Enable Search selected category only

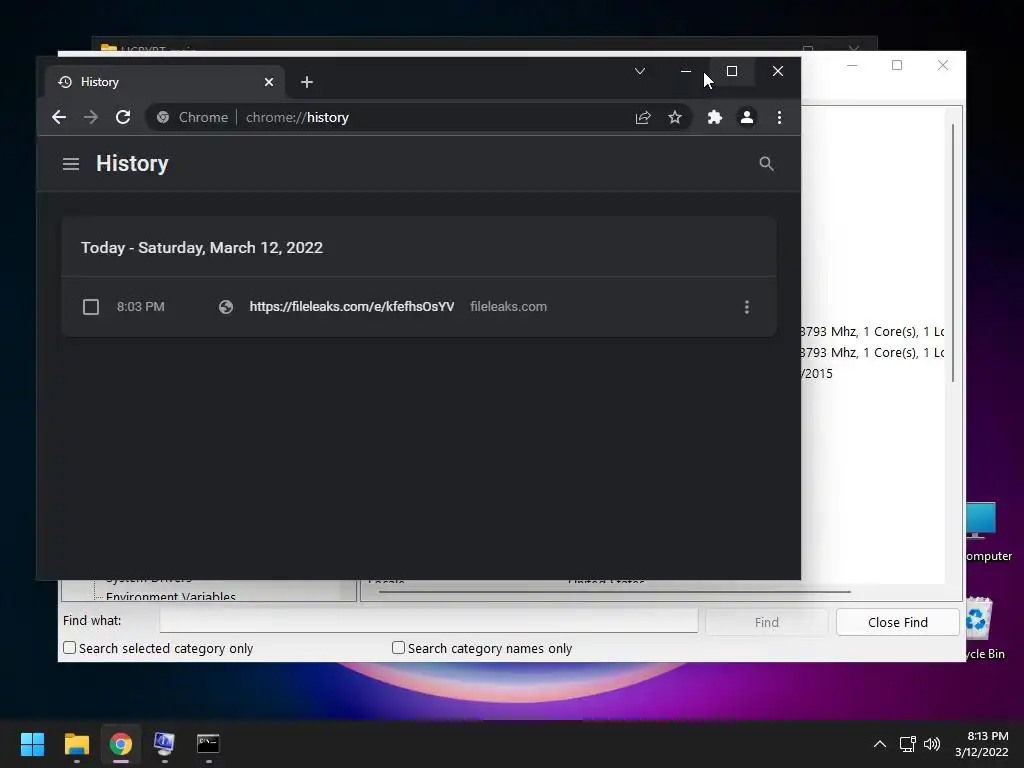(69, 648)
